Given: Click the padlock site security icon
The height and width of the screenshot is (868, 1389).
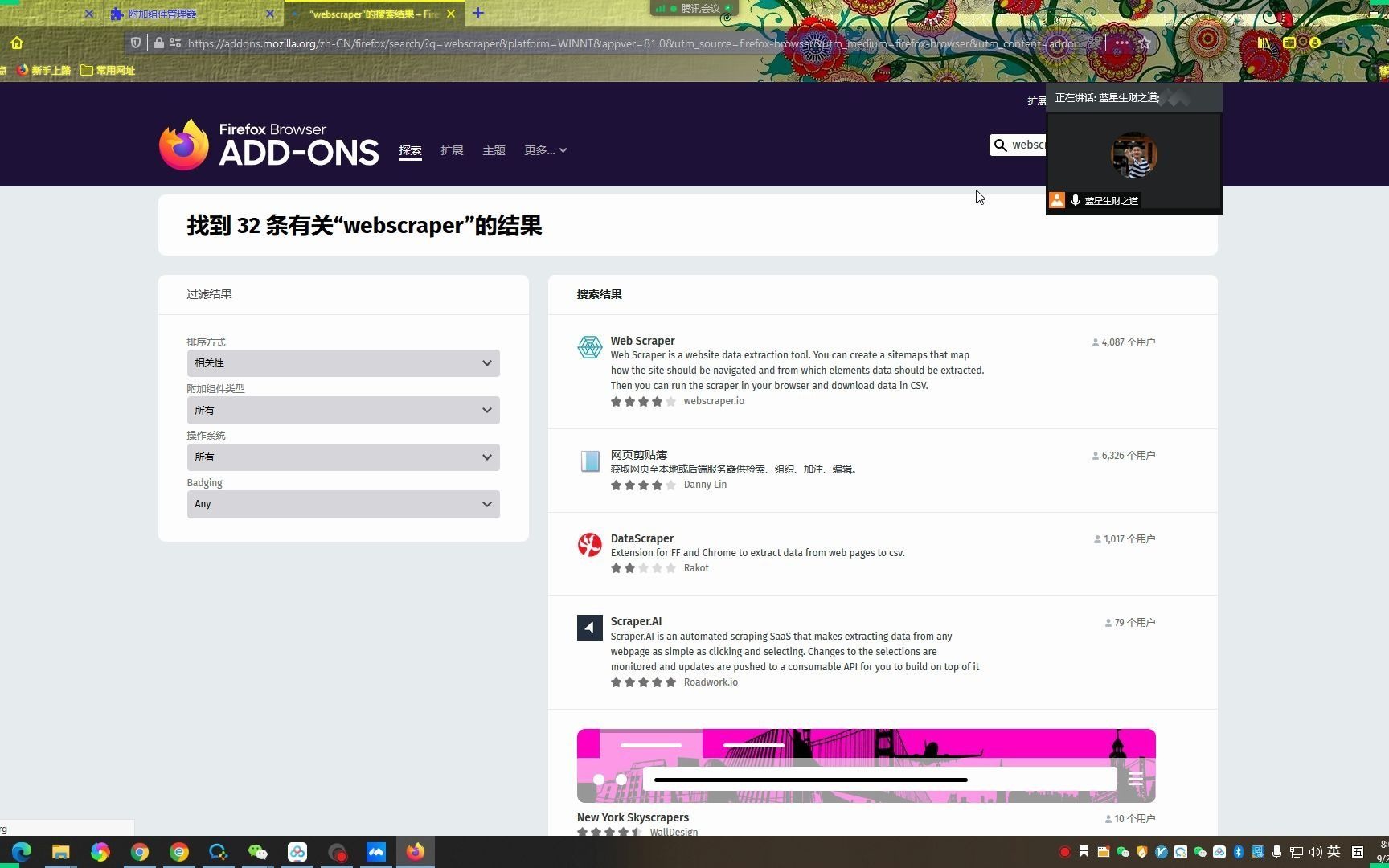Looking at the screenshot, I should (158, 43).
